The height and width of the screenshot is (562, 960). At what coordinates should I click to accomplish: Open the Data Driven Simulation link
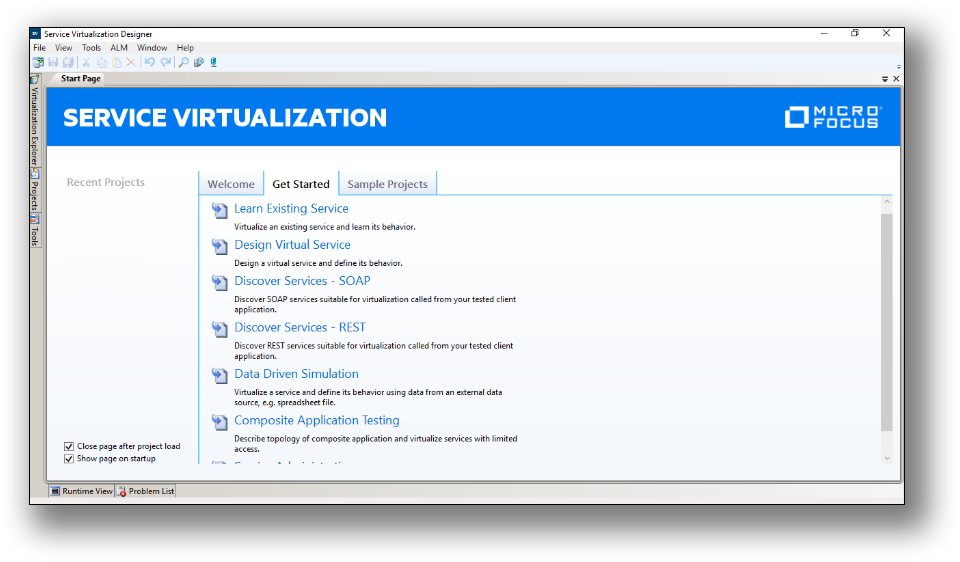pos(296,374)
